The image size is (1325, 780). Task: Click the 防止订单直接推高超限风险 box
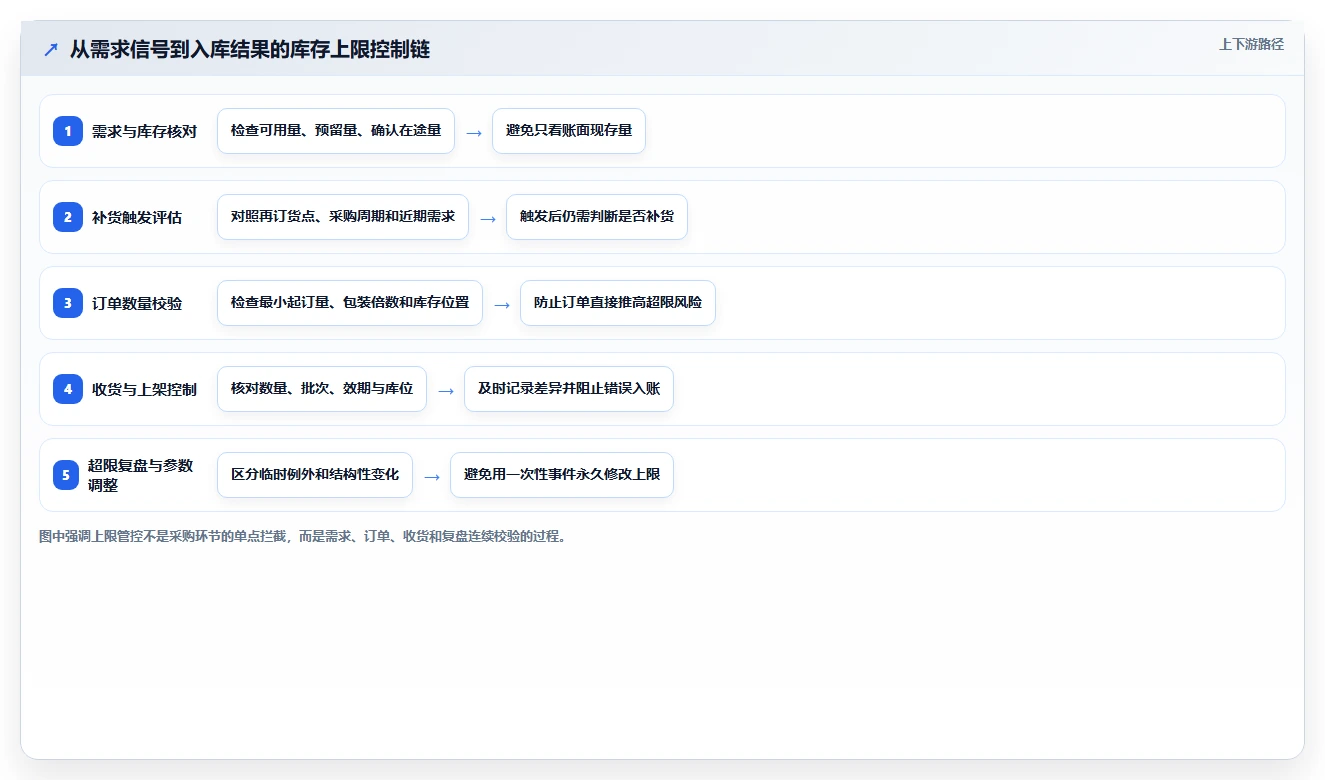click(618, 303)
